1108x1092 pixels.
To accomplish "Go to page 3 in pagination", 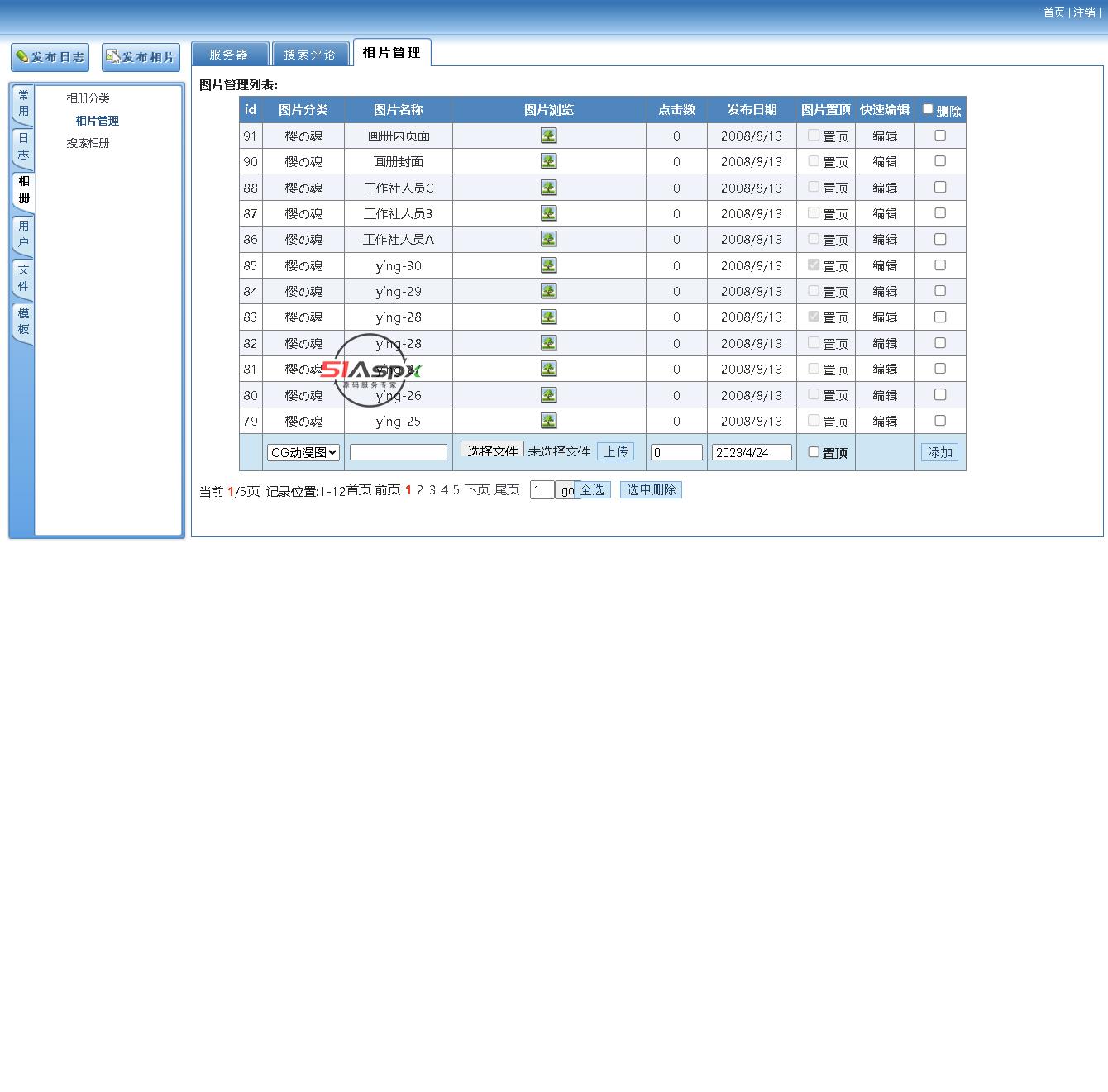I will tap(432, 490).
